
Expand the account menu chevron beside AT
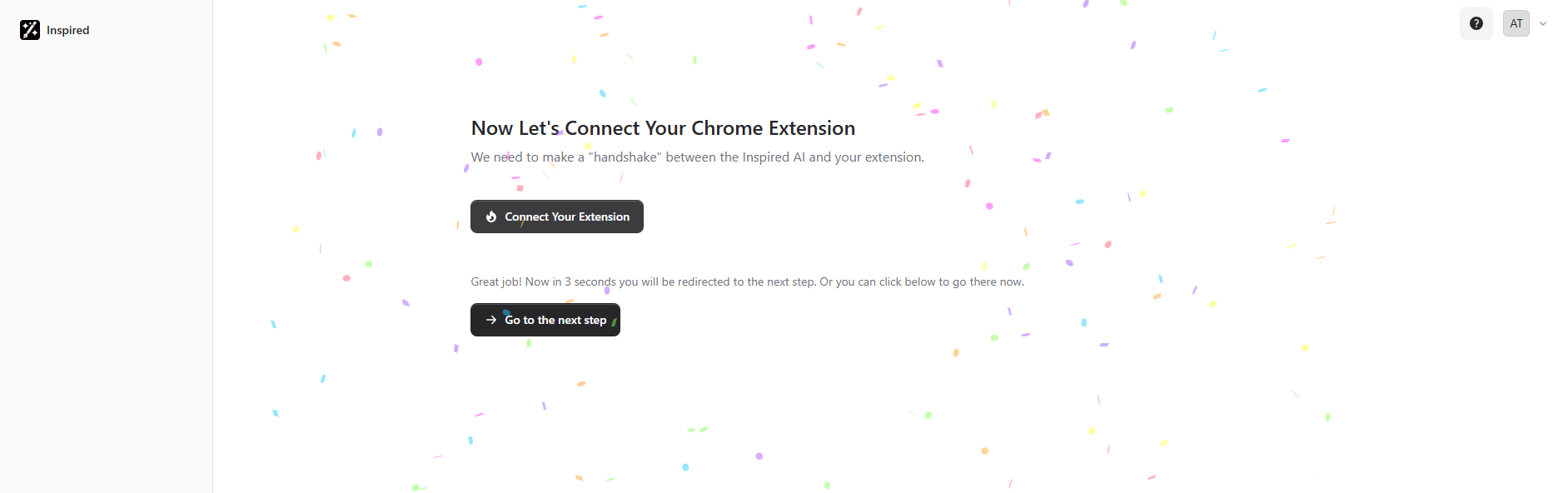pos(1543,23)
